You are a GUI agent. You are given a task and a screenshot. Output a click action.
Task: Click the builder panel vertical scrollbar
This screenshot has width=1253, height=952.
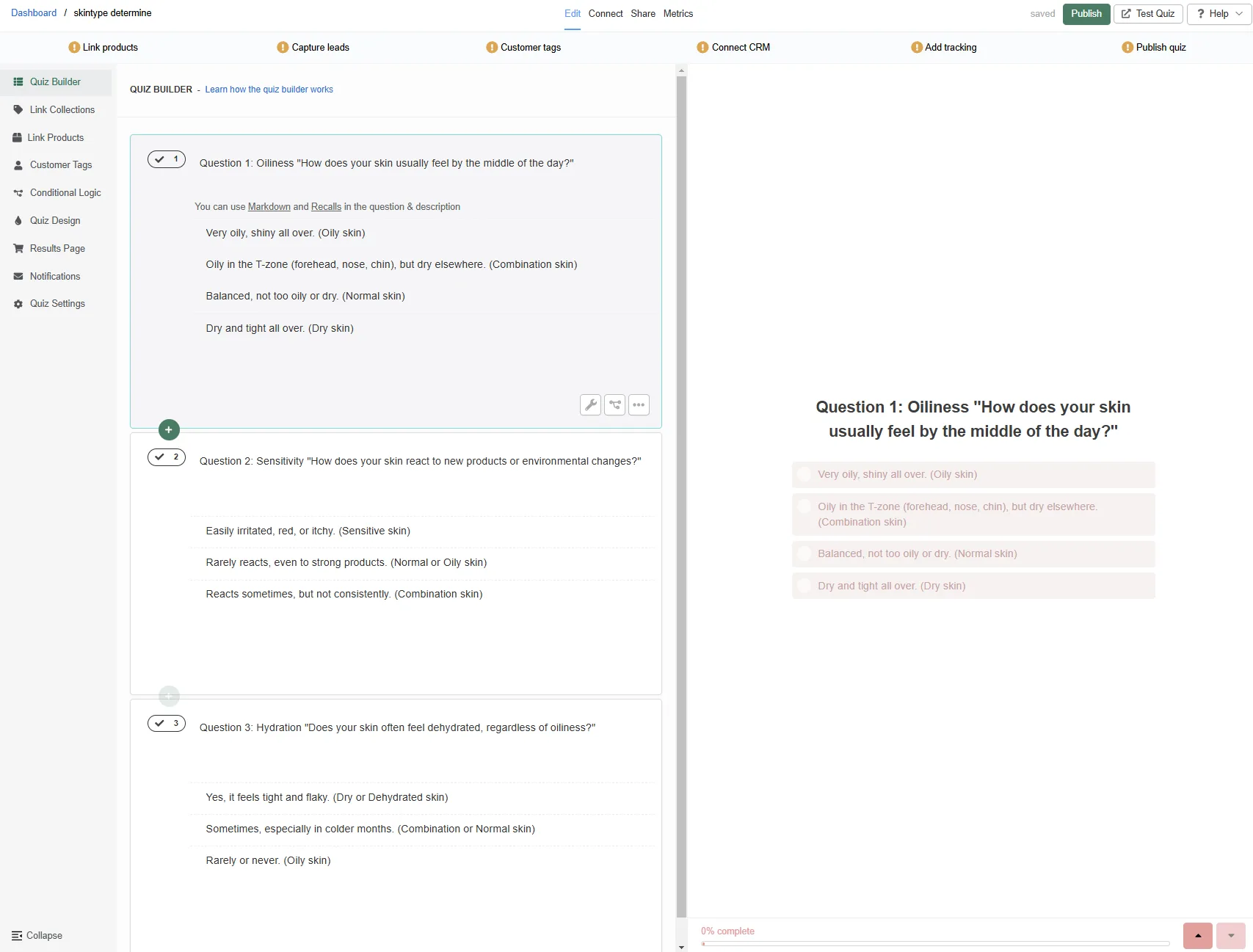[681, 497]
